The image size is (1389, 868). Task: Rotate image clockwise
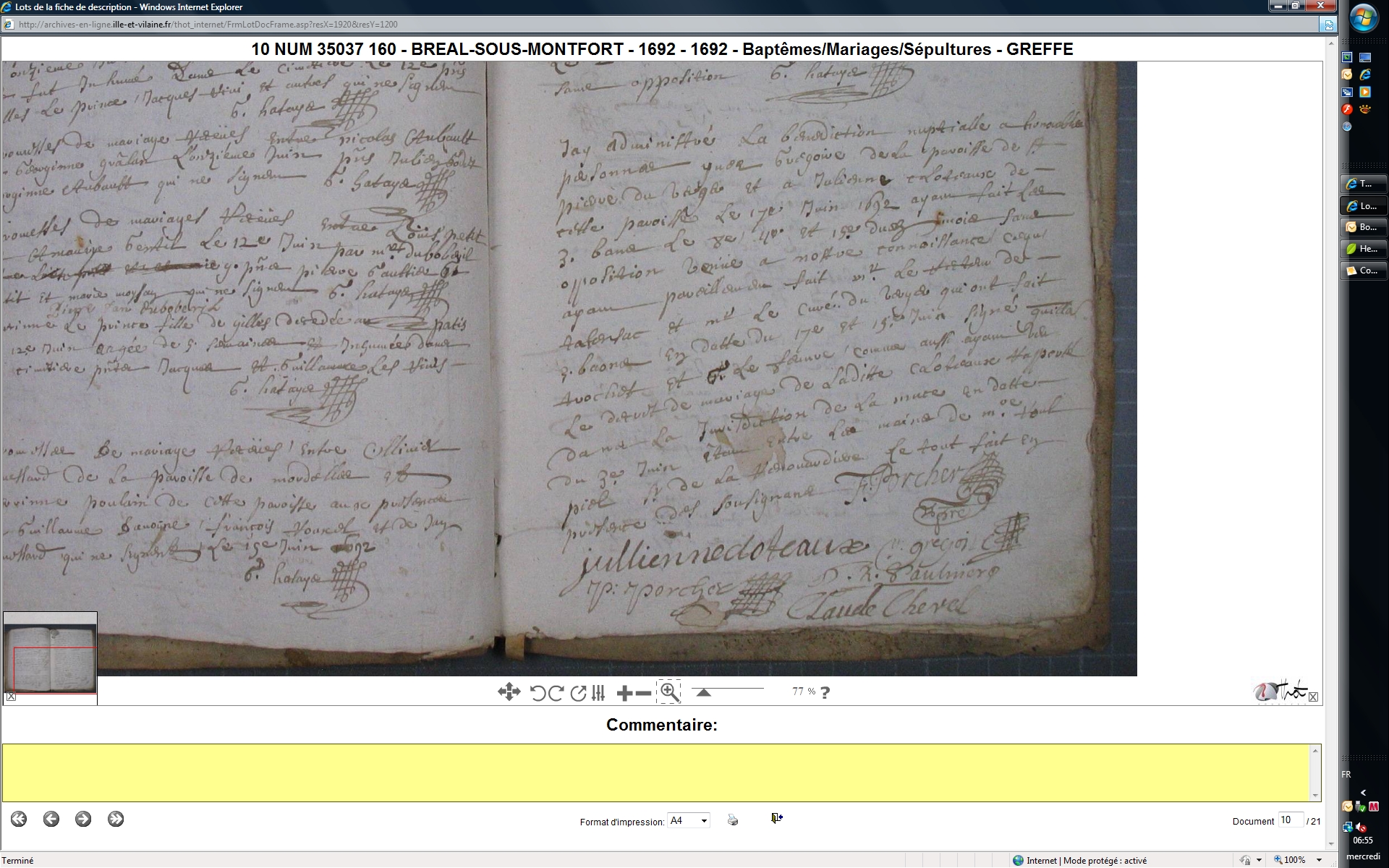coord(556,693)
